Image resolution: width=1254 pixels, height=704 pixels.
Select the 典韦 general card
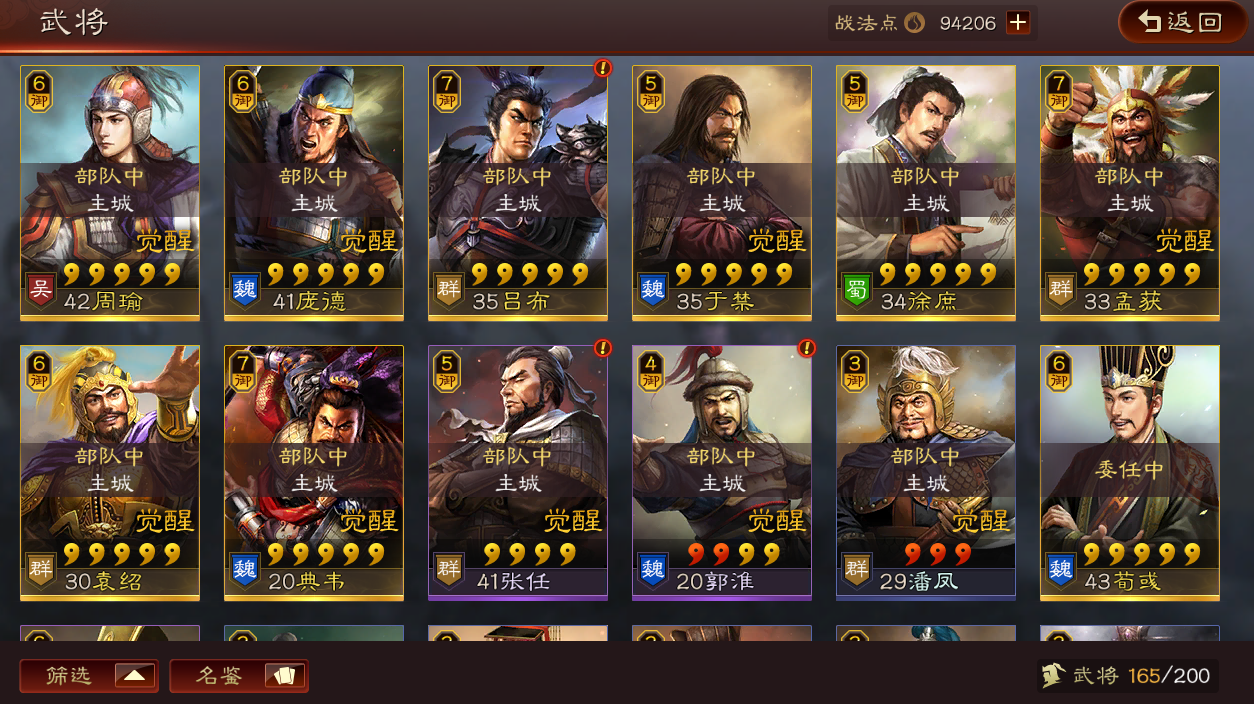tap(314, 473)
